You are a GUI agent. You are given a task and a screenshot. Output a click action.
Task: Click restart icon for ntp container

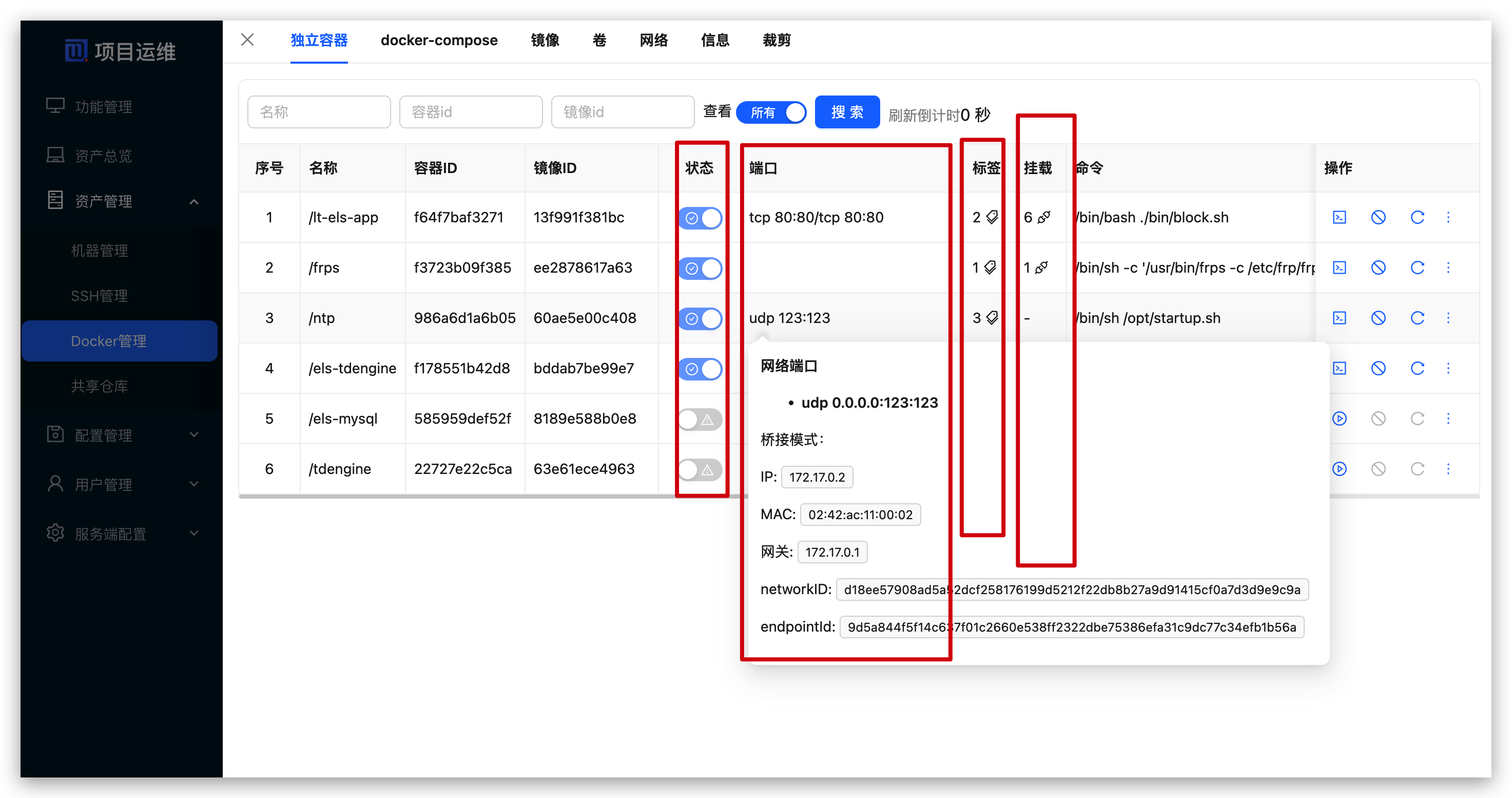tap(1417, 318)
